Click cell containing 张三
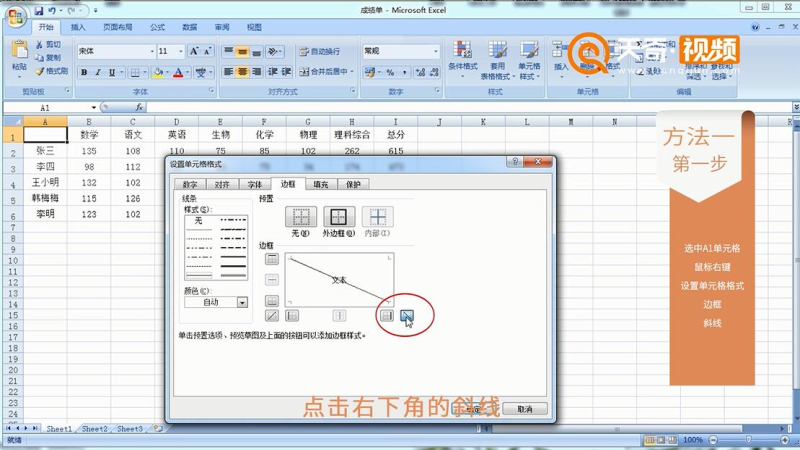Image resolution: width=800 pixels, height=450 pixels. [45, 151]
